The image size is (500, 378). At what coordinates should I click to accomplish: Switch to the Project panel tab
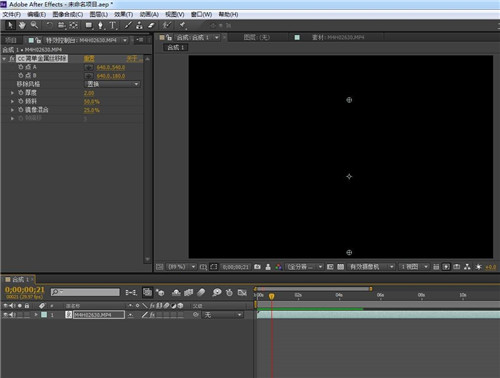click(11, 40)
